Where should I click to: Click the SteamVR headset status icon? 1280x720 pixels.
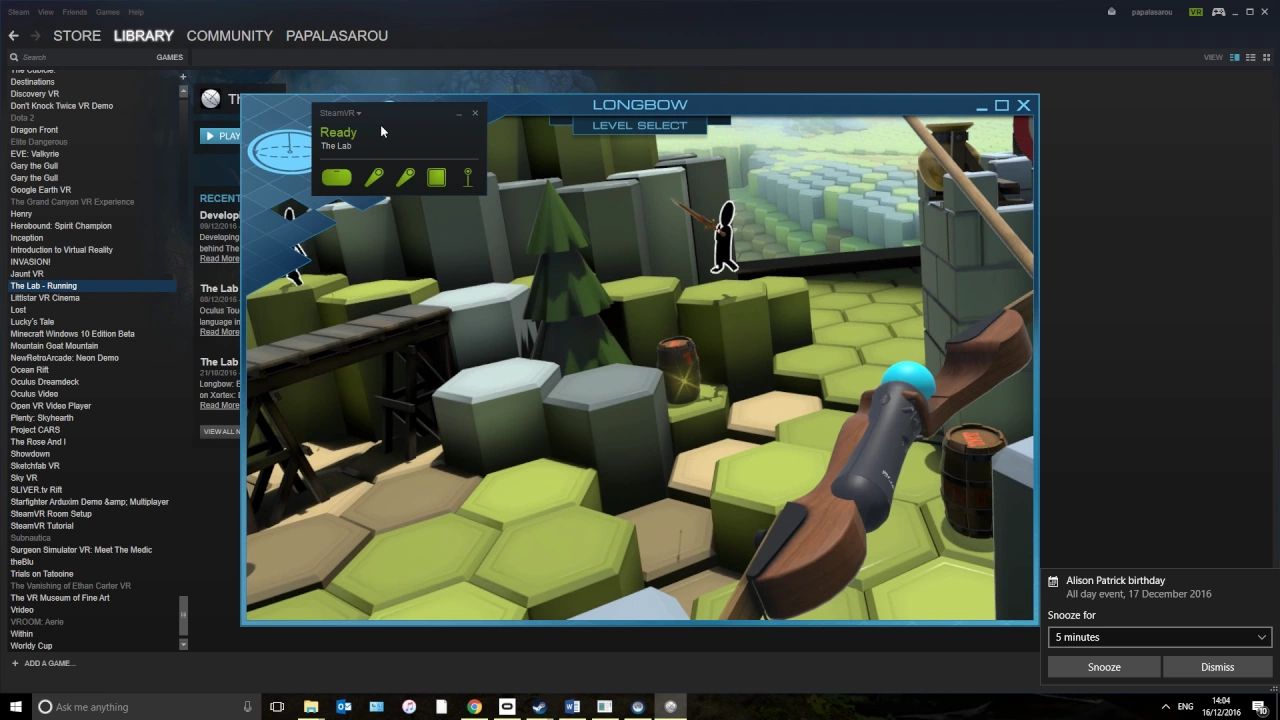pyautogui.click(x=337, y=177)
